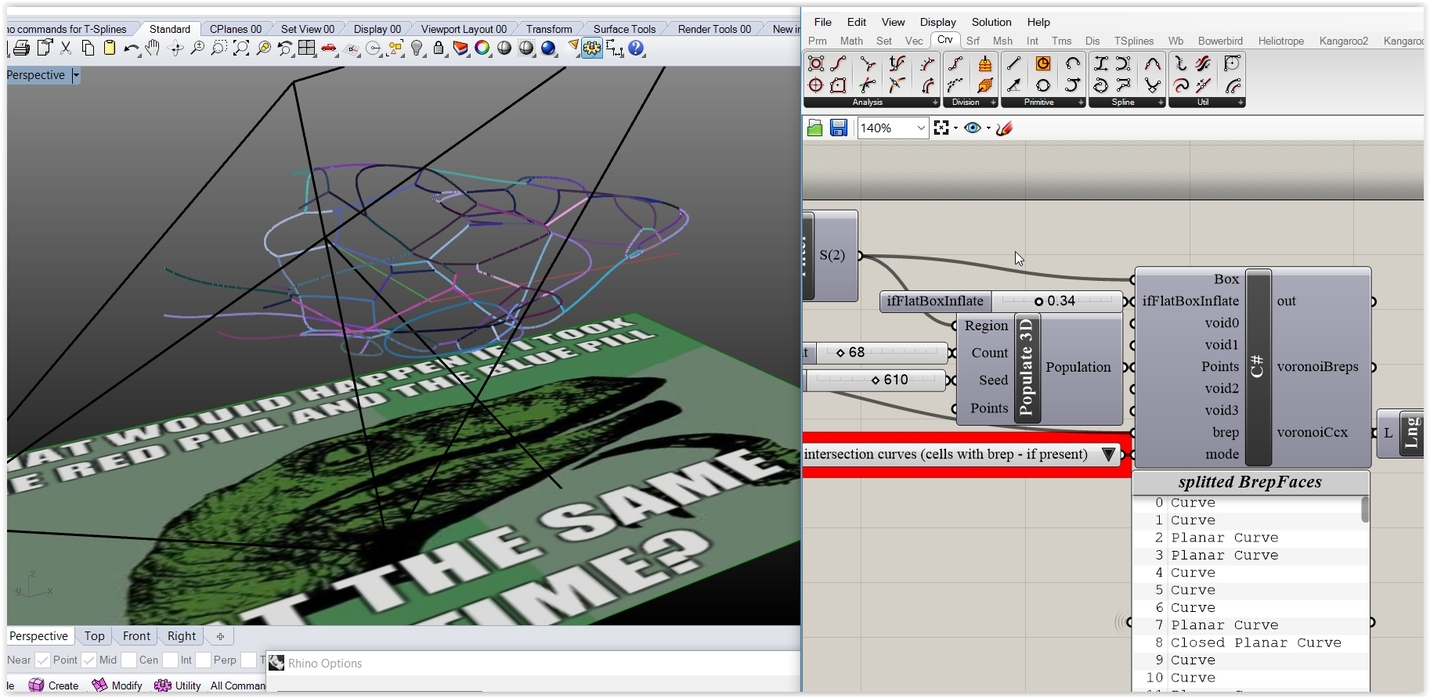This screenshot has width=1430, height=698.
Task: Select the Pan hand tool
Action: click(153, 48)
